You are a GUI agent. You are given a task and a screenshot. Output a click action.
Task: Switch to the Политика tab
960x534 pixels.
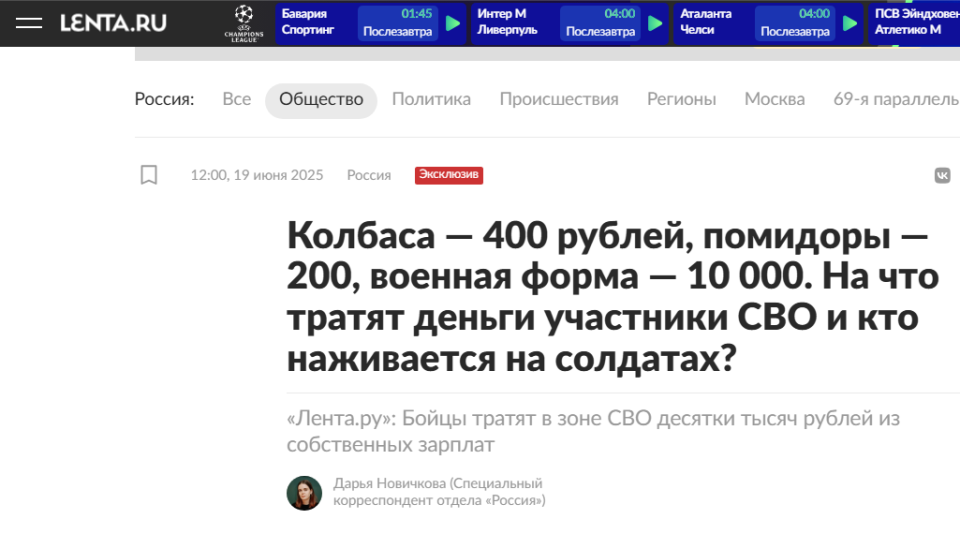coord(431,99)
